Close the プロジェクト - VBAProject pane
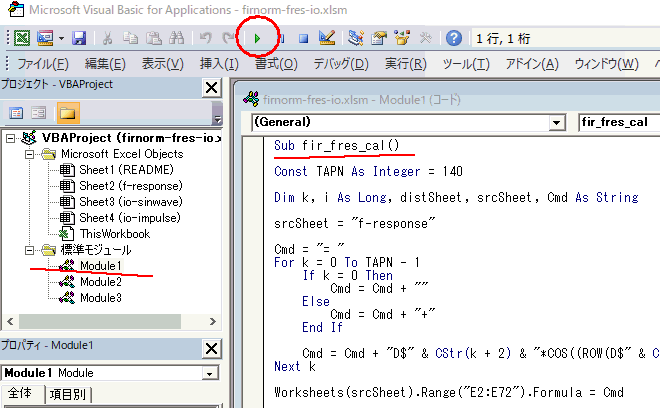The image size is (660, 408). [x=211, y=88]
